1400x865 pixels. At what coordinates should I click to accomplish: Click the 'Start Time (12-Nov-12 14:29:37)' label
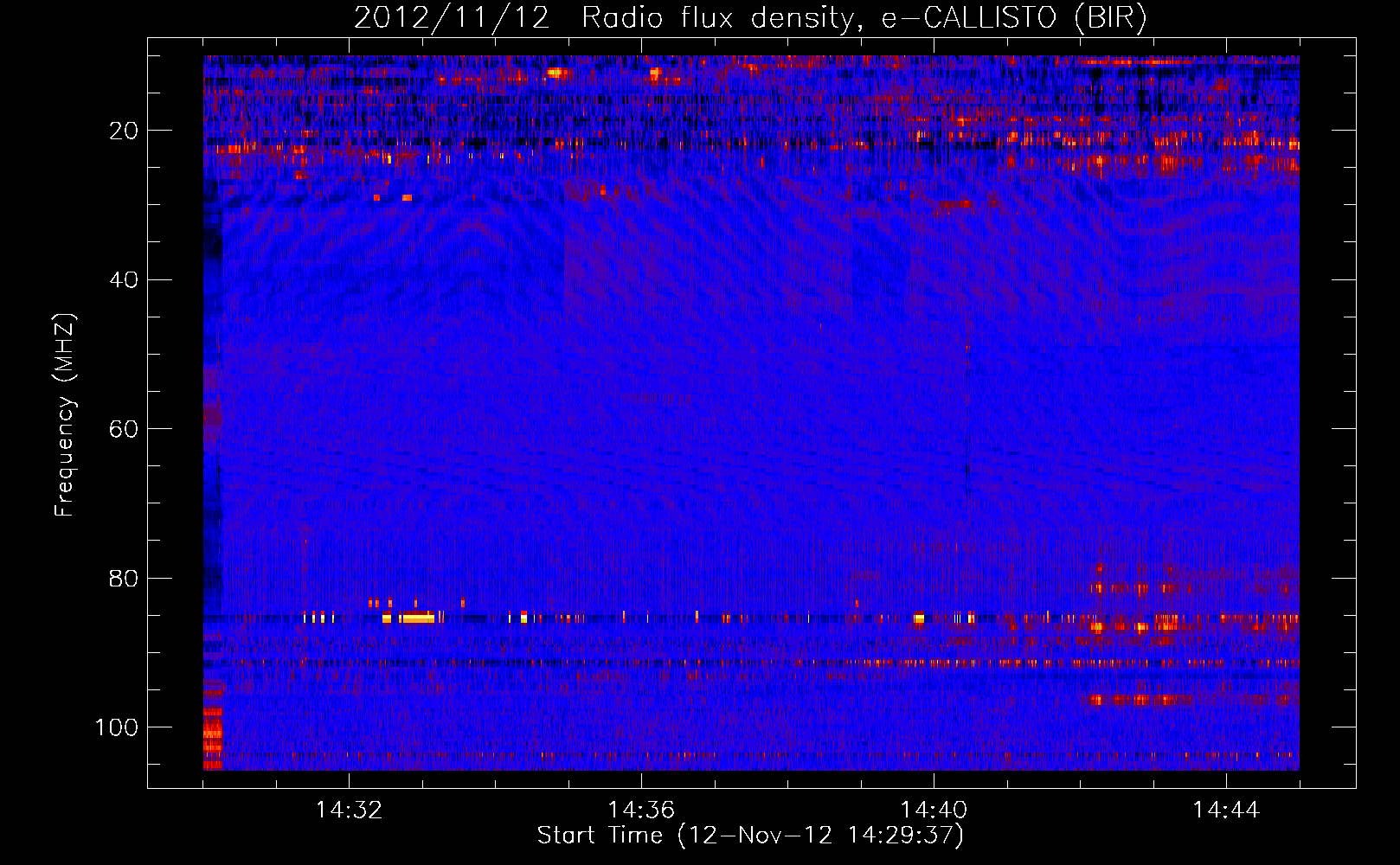click(x=750, y=836)
